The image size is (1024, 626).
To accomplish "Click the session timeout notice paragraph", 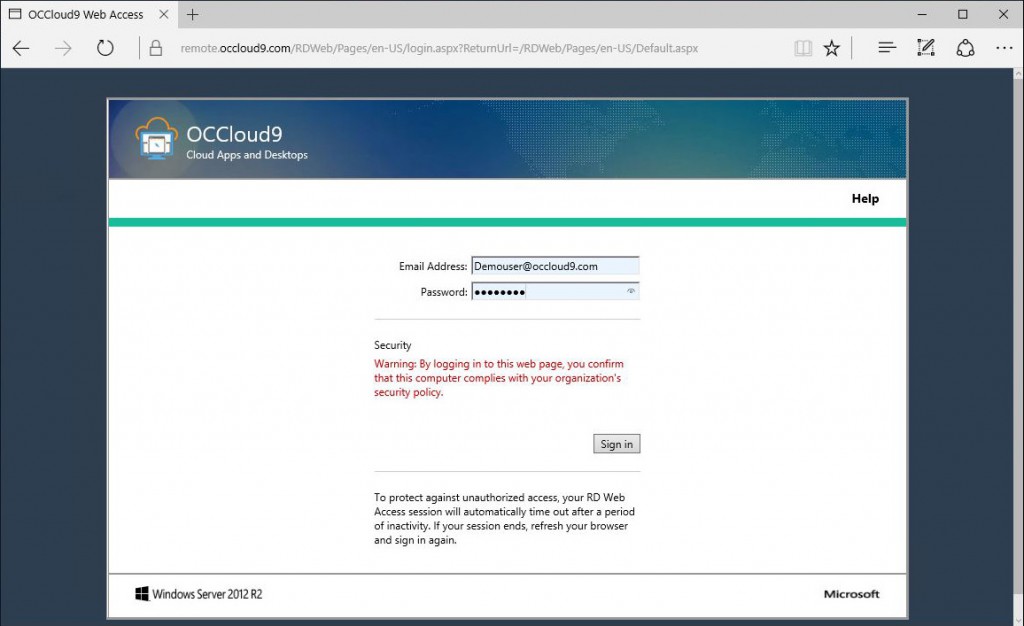I will pos(504,518).
